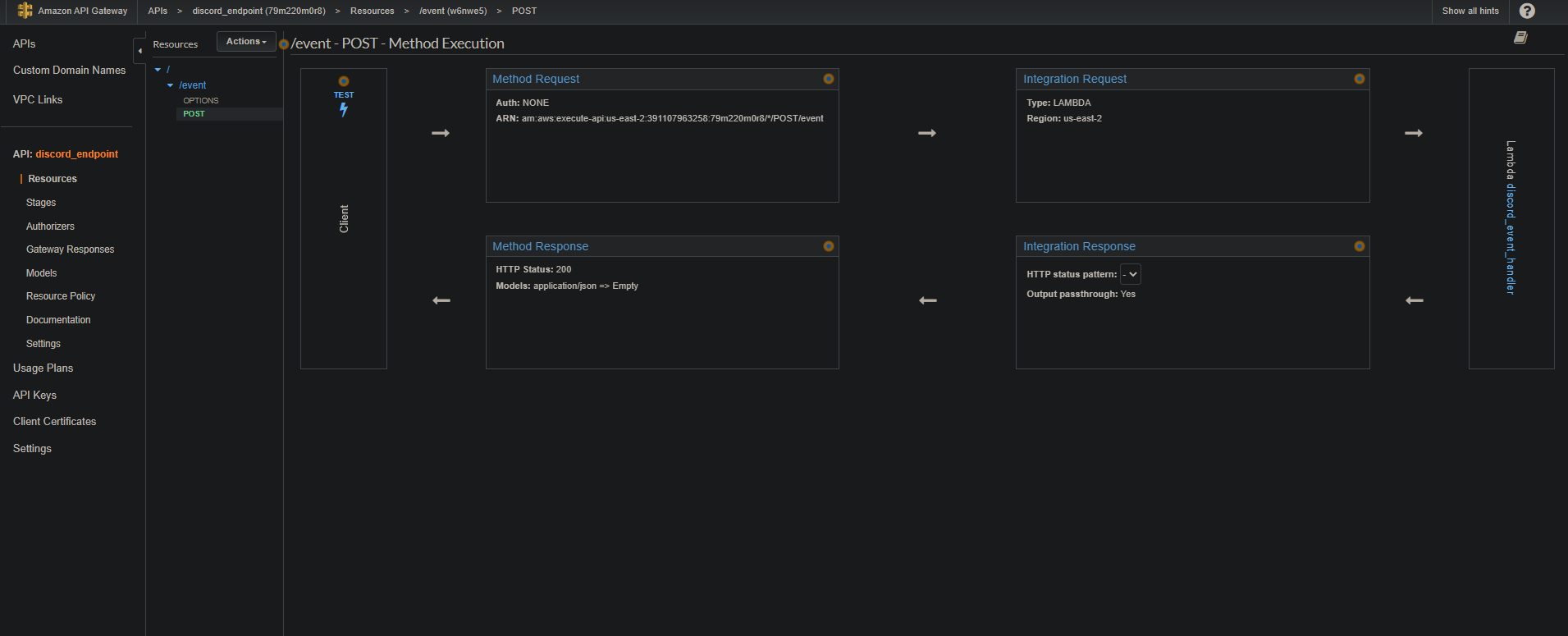1568x636 pixels.
Task: Open API Settings under discord_endpoint
Action: point(43,344)
